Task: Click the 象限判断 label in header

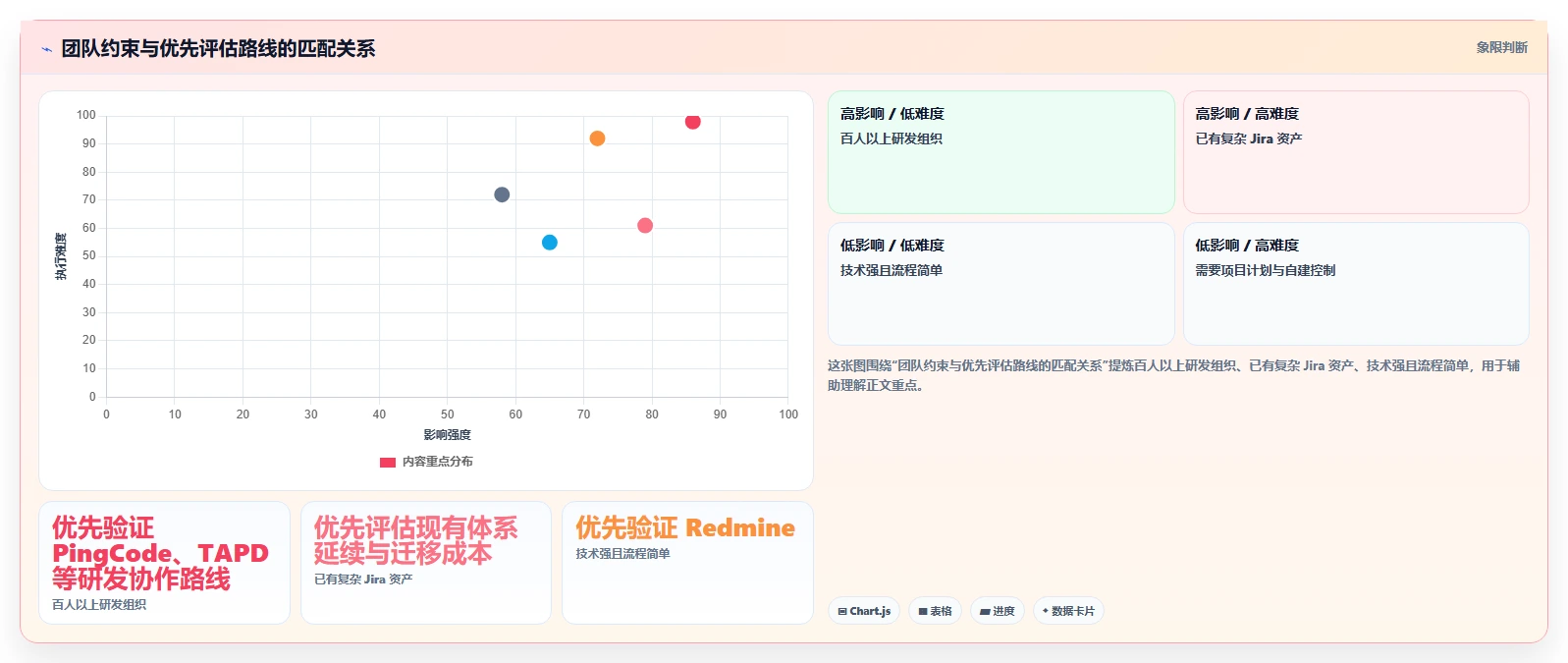Action: click(1502, 47)
